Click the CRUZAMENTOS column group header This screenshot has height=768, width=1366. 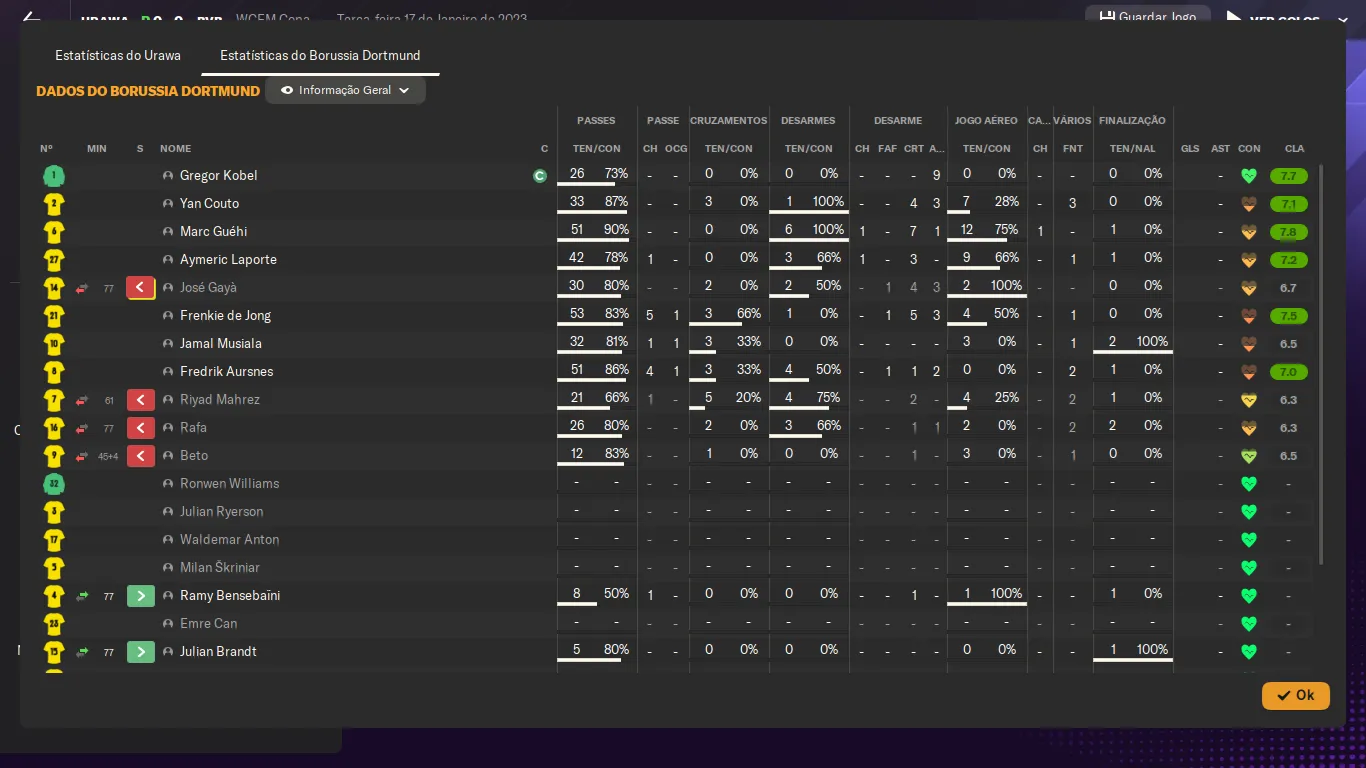click(x=729, y=121)
